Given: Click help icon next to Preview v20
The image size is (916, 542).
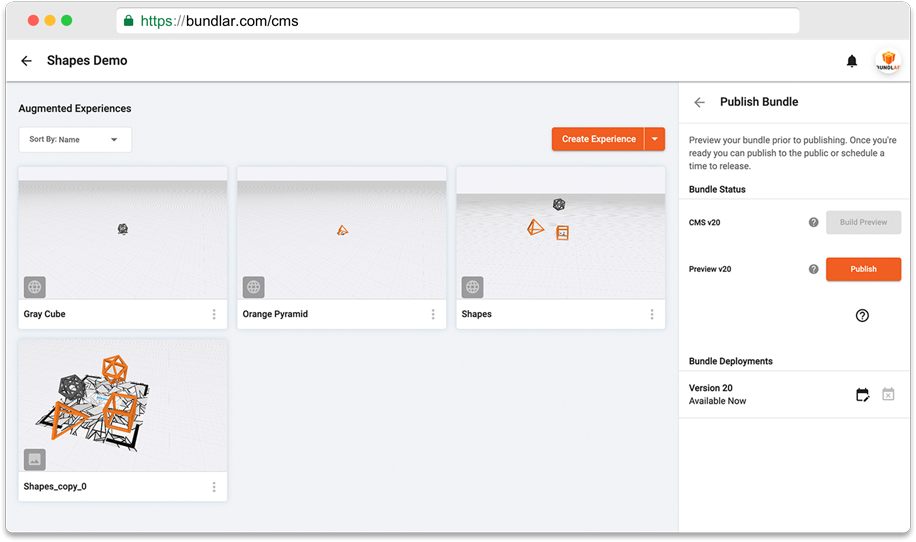Looking at the screenshot, I should click(x=813, y=269).
